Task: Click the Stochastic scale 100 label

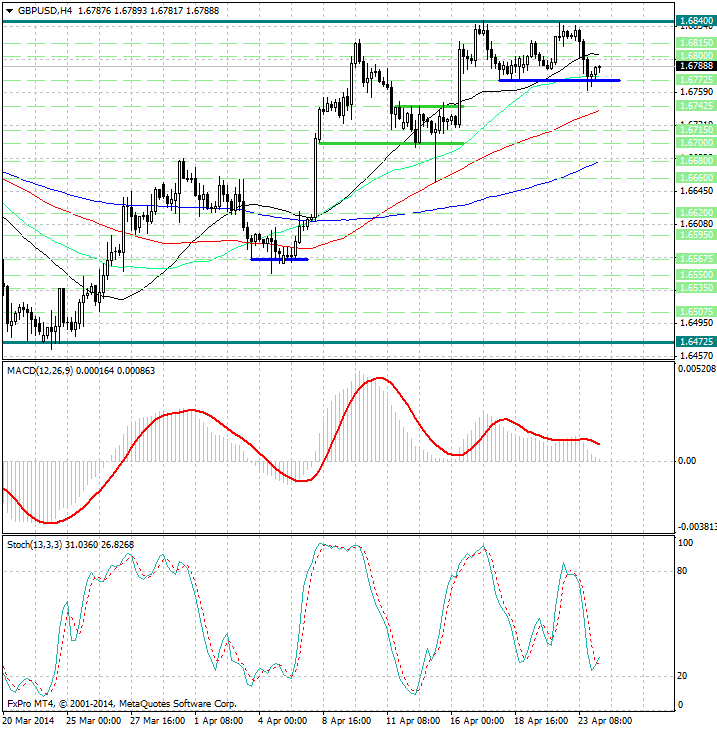Action: point(685,543)
